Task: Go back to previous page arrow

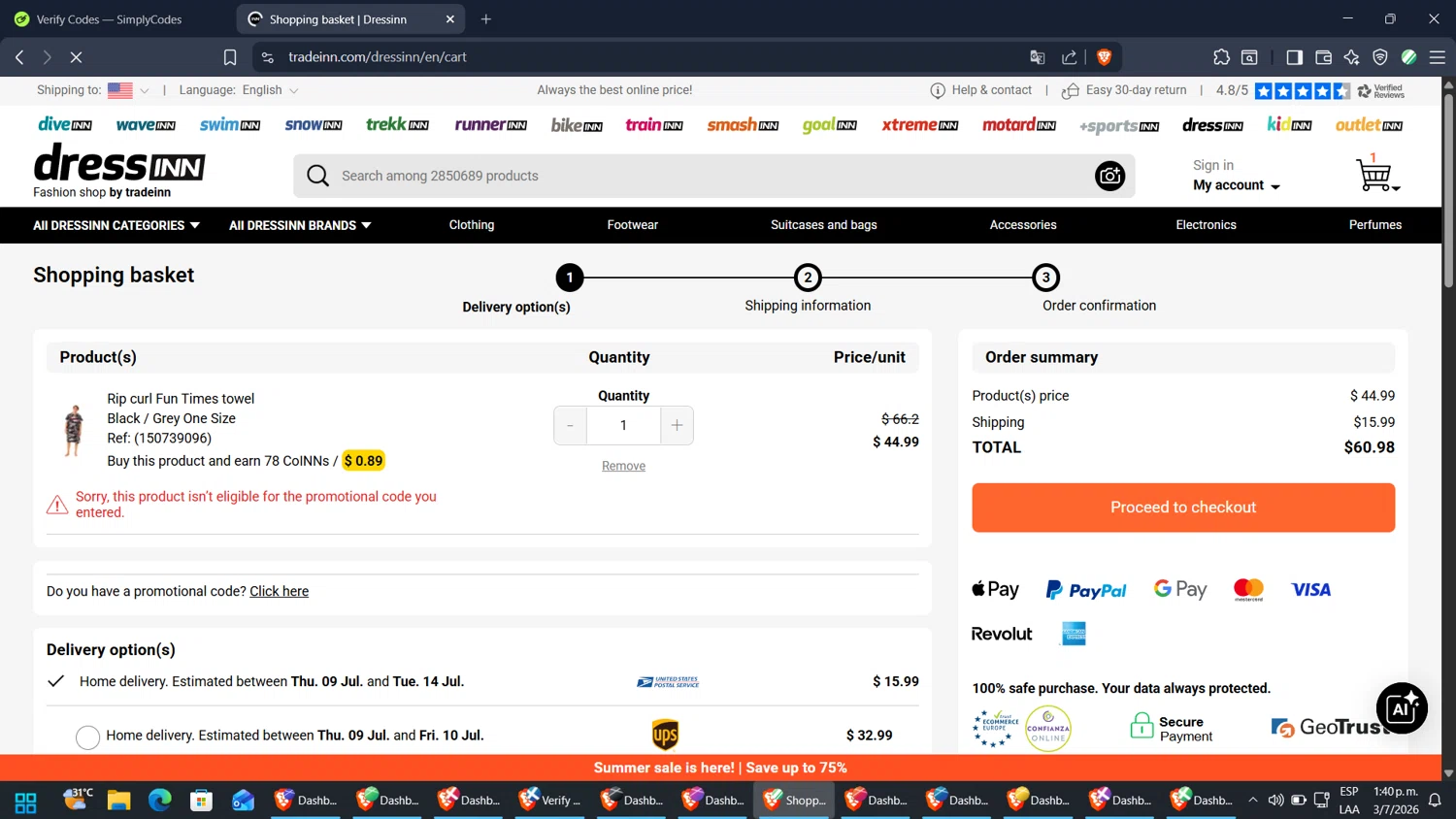Action: tap(19, 57)
